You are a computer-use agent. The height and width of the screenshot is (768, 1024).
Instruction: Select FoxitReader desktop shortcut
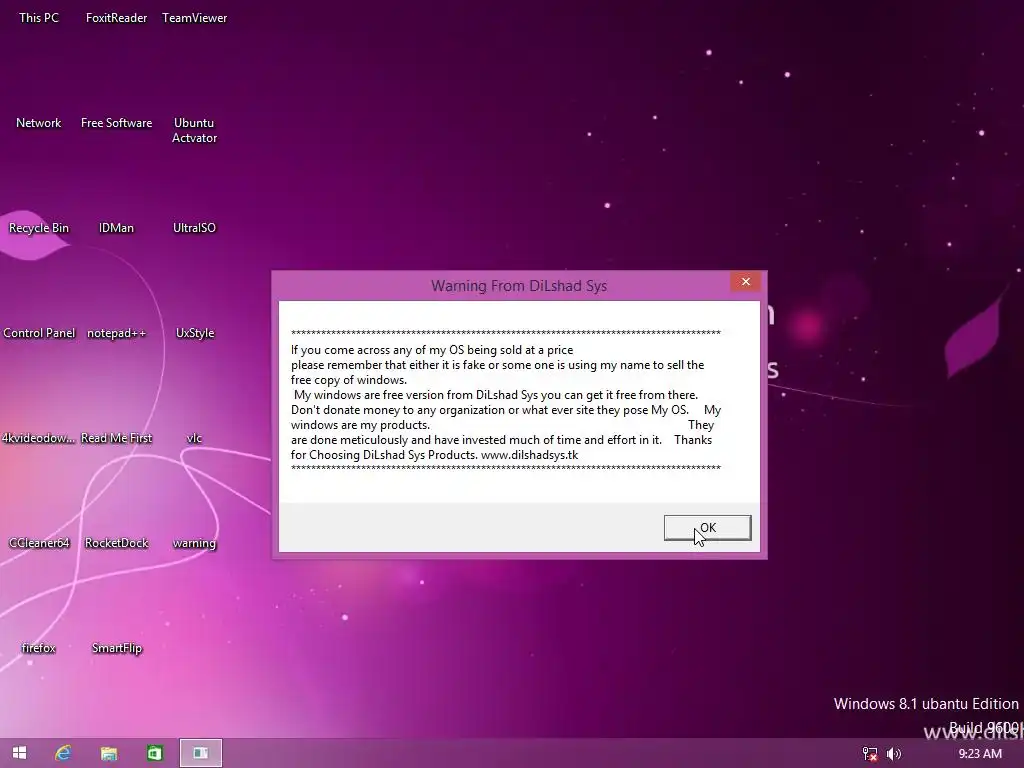click(x=116, y=18)
